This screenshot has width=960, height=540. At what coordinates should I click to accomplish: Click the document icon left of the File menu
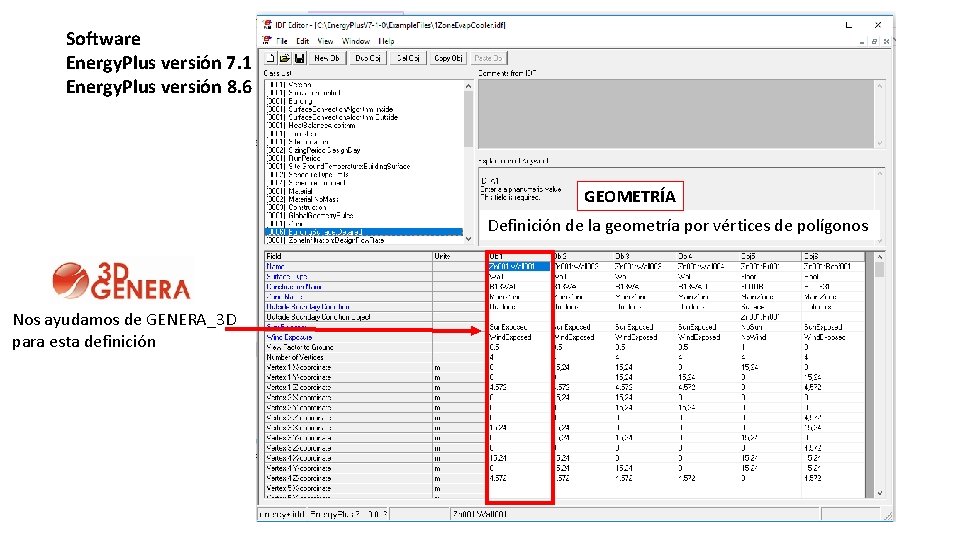click(x=267, y=40)
